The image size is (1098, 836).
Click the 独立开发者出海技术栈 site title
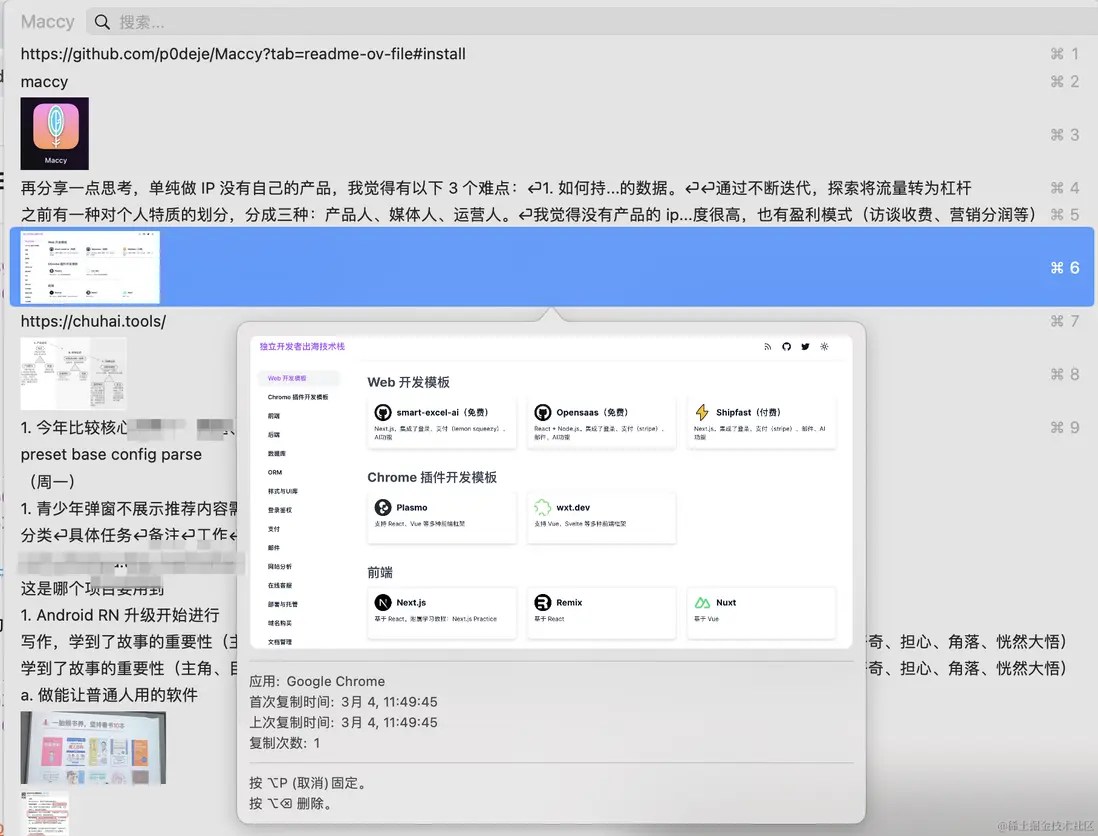click(x=302, y=347)
